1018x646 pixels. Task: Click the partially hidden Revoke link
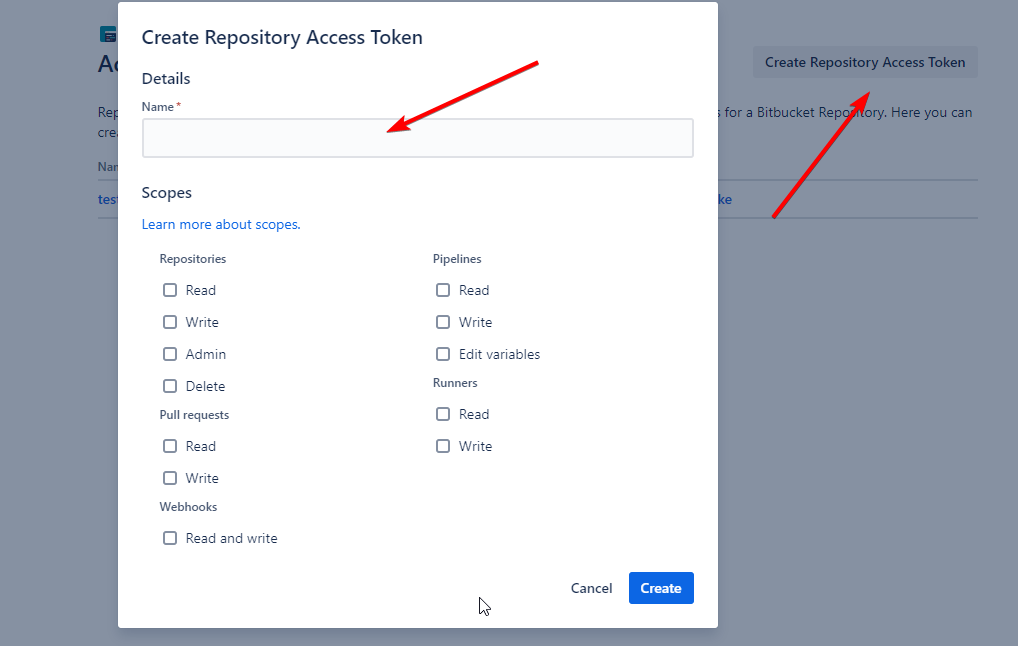[x=725, y=199]
